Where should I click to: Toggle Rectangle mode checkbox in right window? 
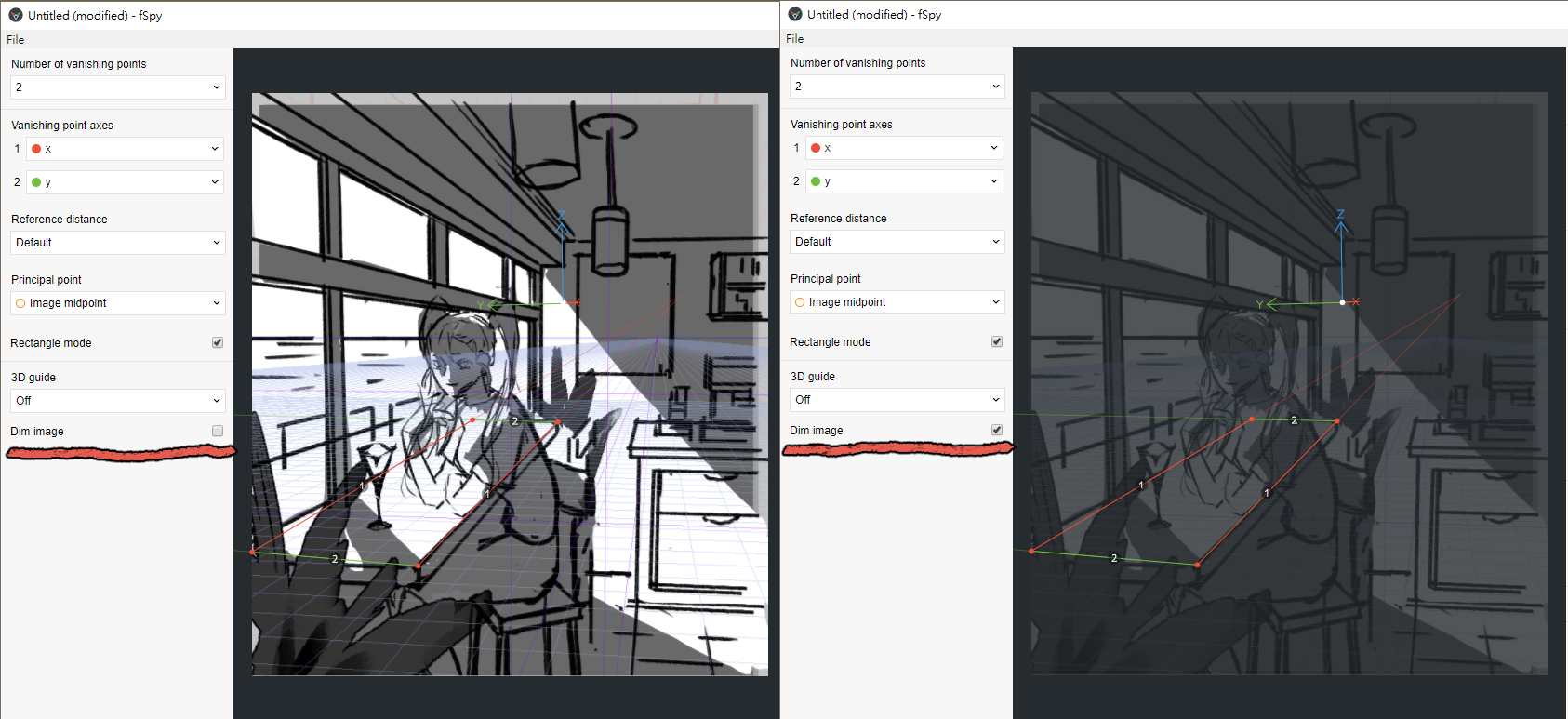pyautogui.click(x=997, y=341)
